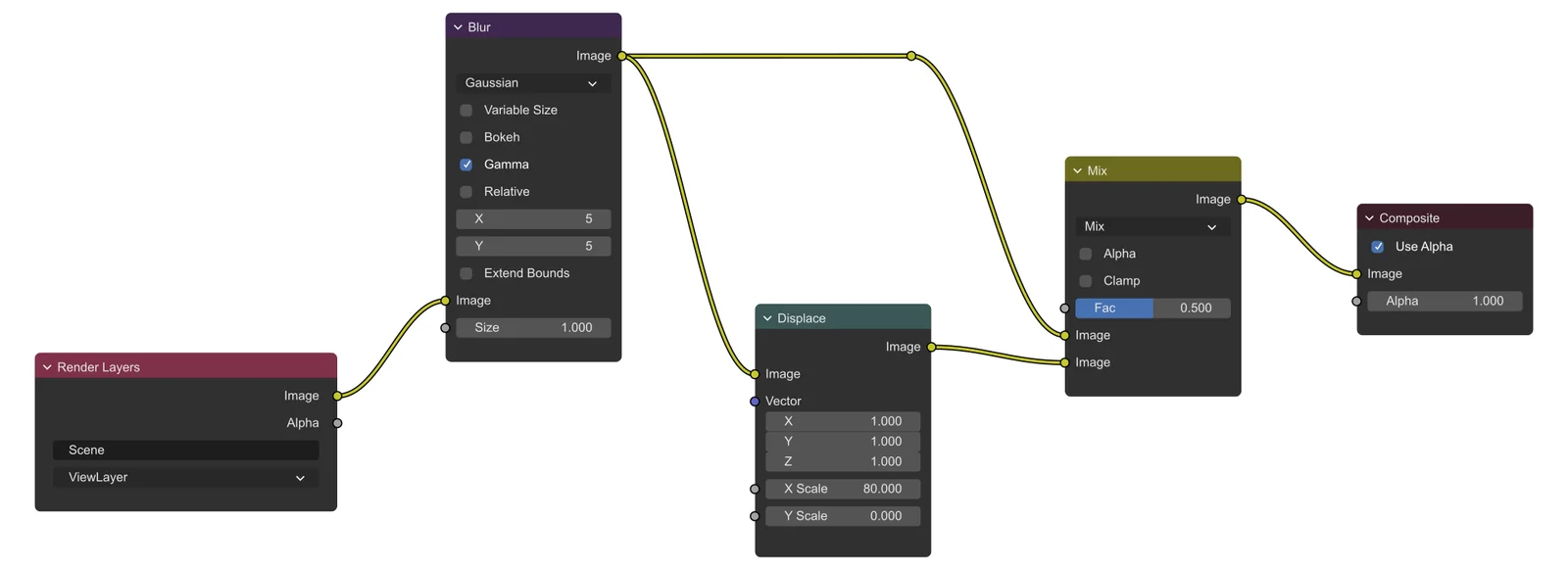1568x570 pixels.
Task: Click the Displace Image output socket
Action: coord(931,347)
